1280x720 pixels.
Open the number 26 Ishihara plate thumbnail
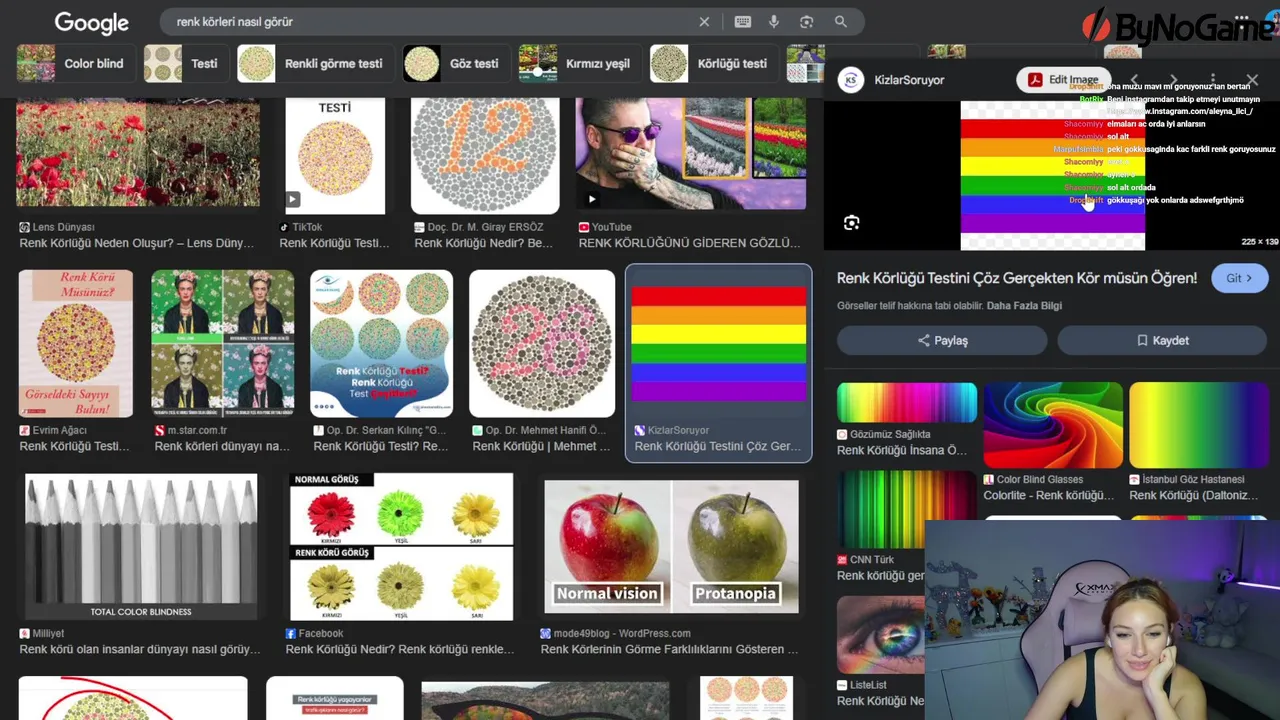click(542, 343)
